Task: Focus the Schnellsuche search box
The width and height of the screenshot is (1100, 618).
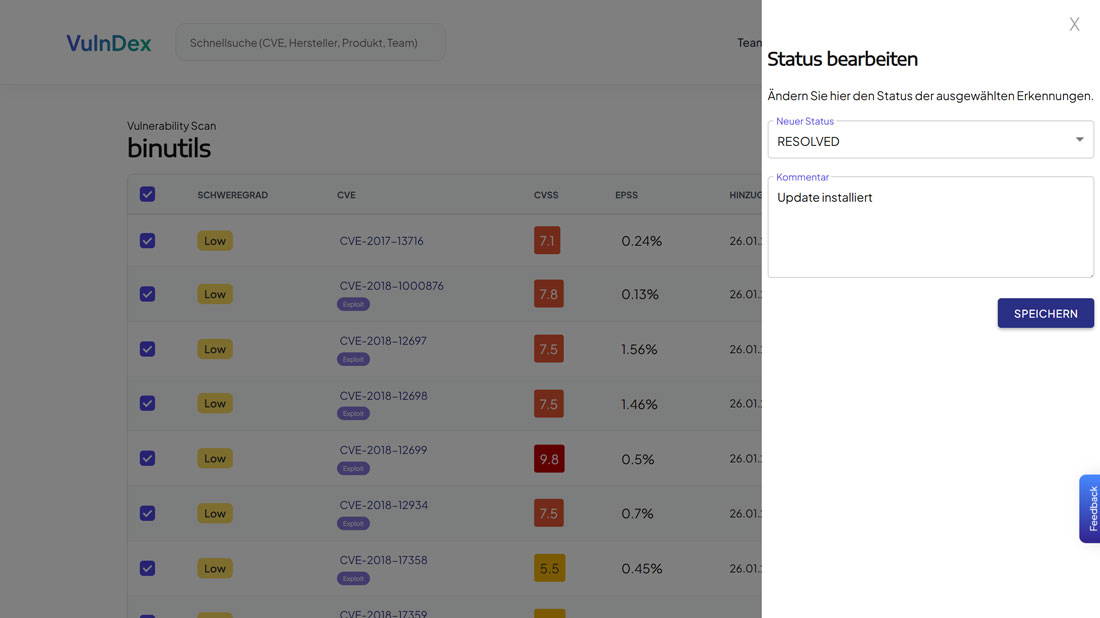Action: [310, 43]
